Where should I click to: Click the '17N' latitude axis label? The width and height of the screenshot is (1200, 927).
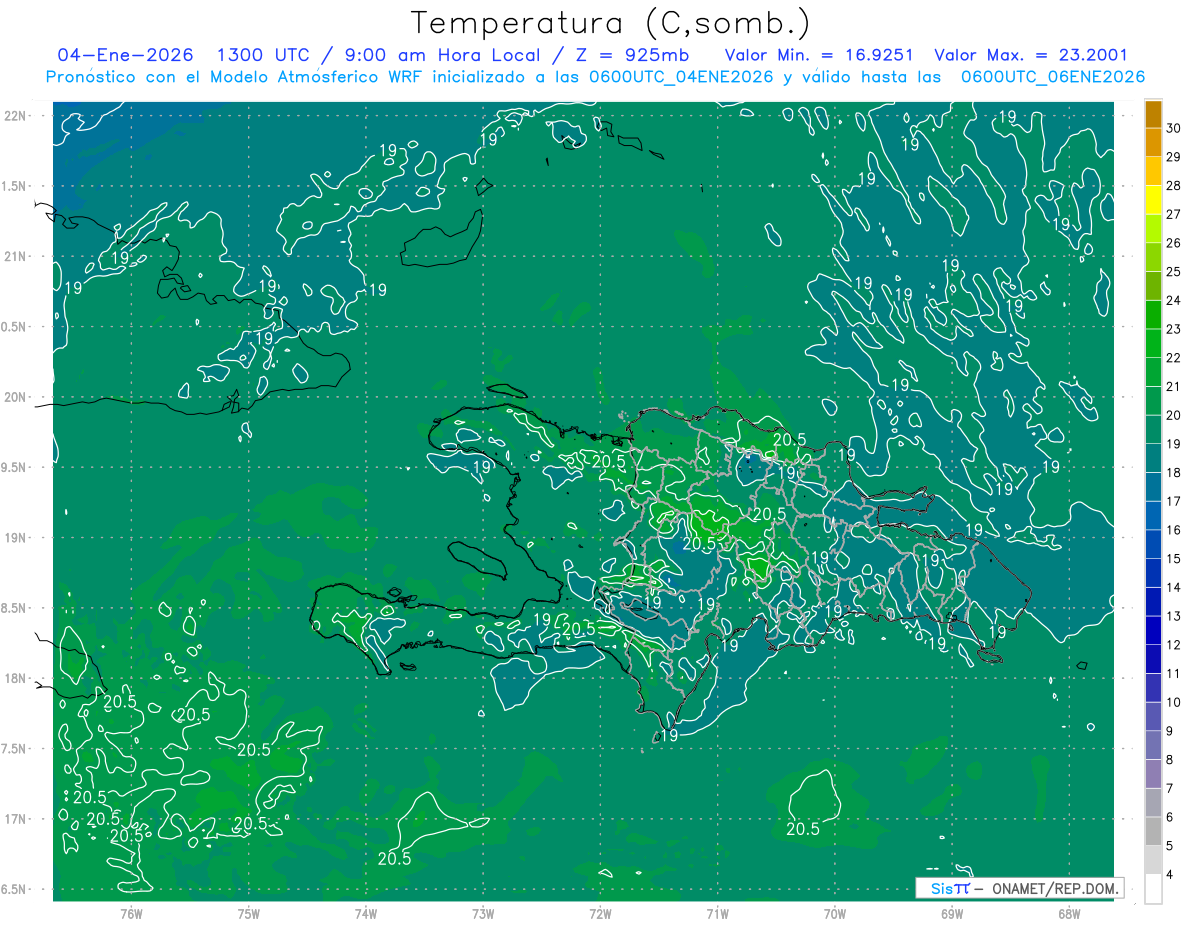pyautogui.click(x=15, y=819)
